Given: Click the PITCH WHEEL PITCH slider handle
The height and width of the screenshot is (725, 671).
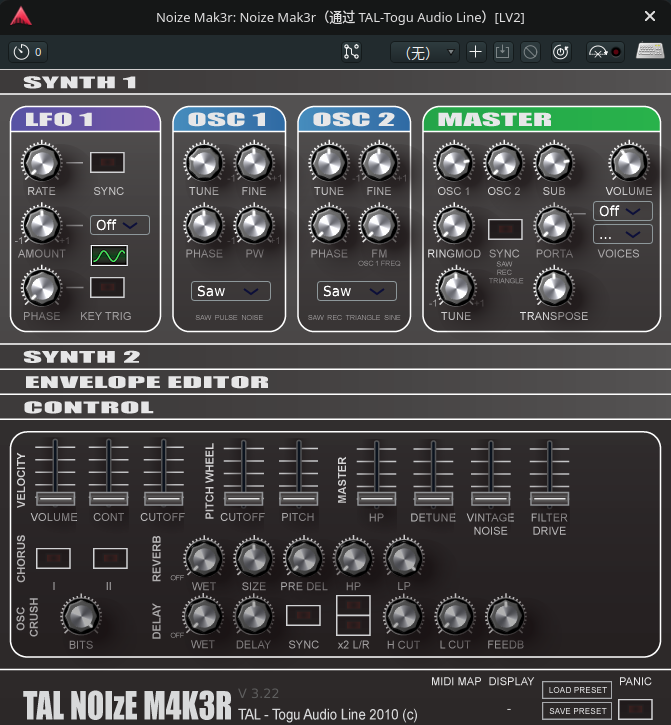Looking at the screenshot, I should (x=299, y=499).
